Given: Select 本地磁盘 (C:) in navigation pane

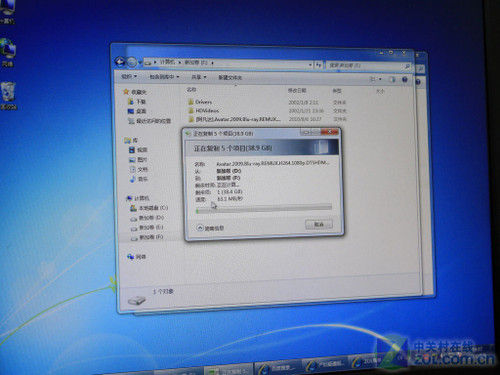Looking at the screenshot, I should pyautogui.click(x=149, y=208).
